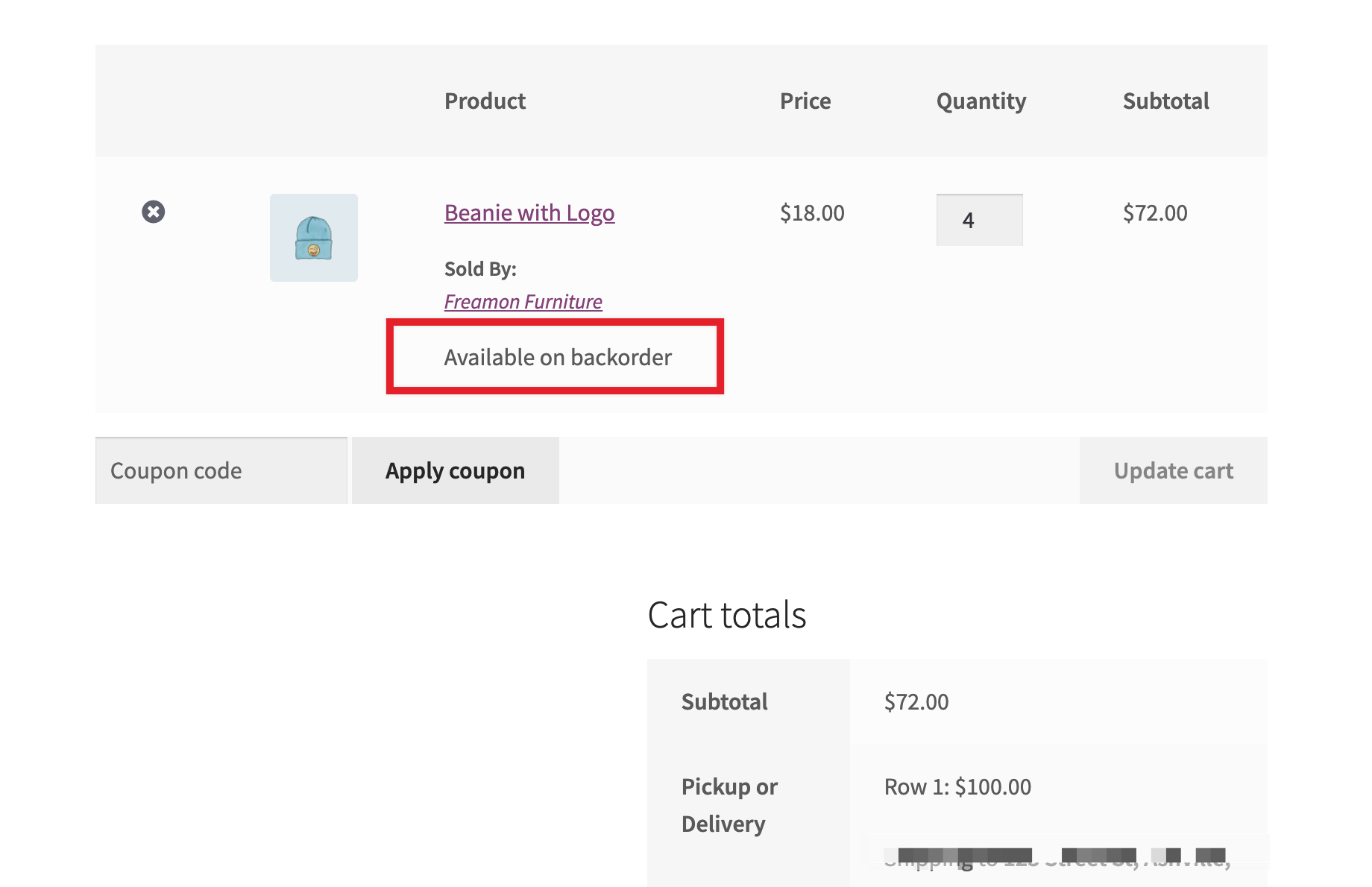Click the Cart totals heading
Screen dimensions: 1372x887
[x=727, y=613]
